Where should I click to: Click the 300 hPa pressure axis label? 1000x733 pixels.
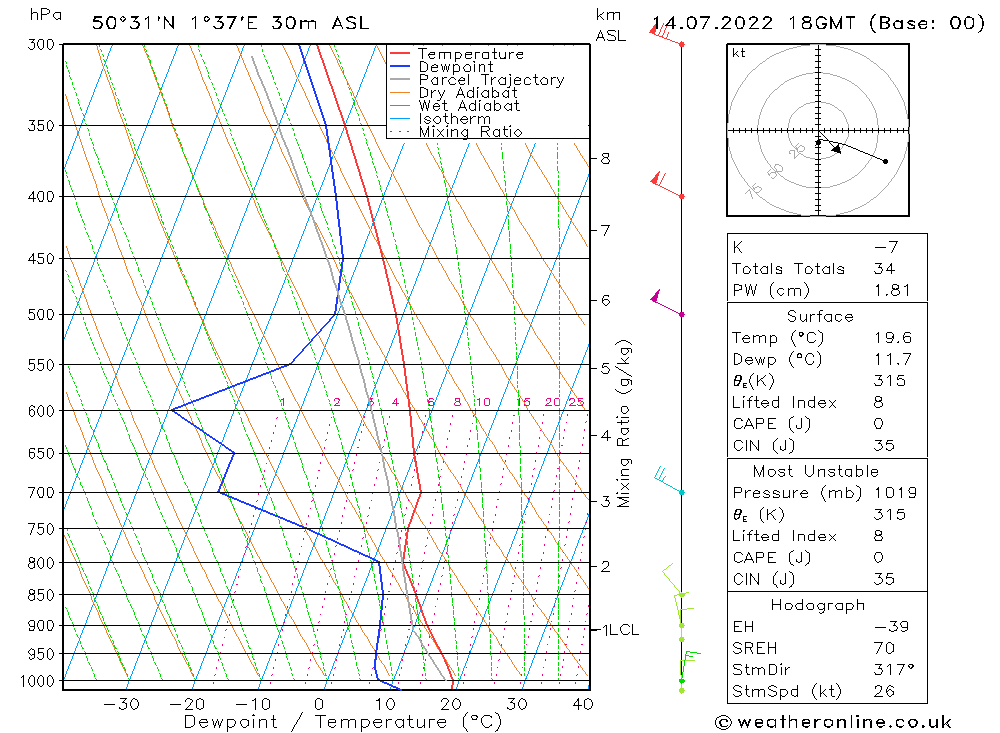[41, 45]
